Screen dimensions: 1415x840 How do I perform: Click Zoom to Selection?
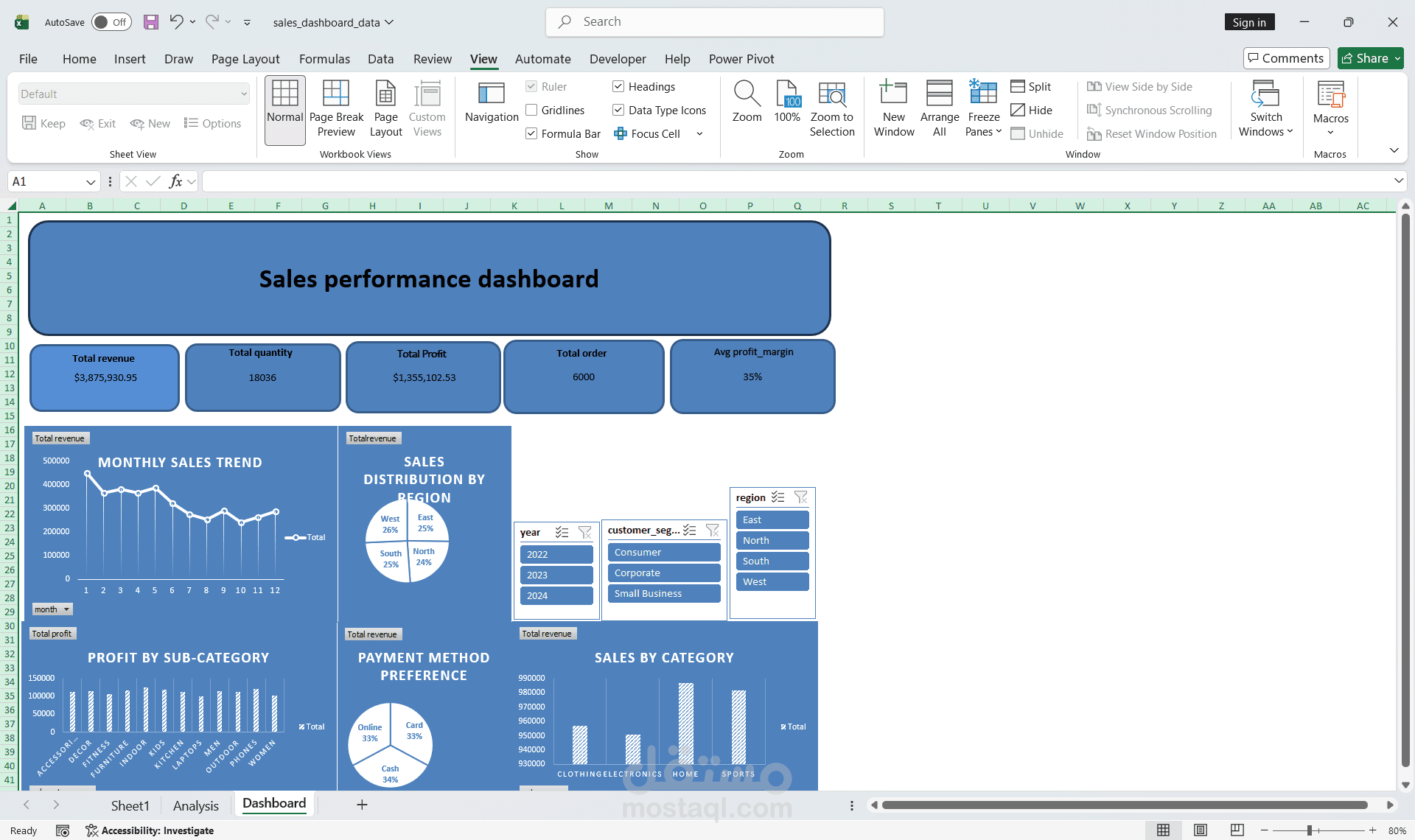coord(832,111)
